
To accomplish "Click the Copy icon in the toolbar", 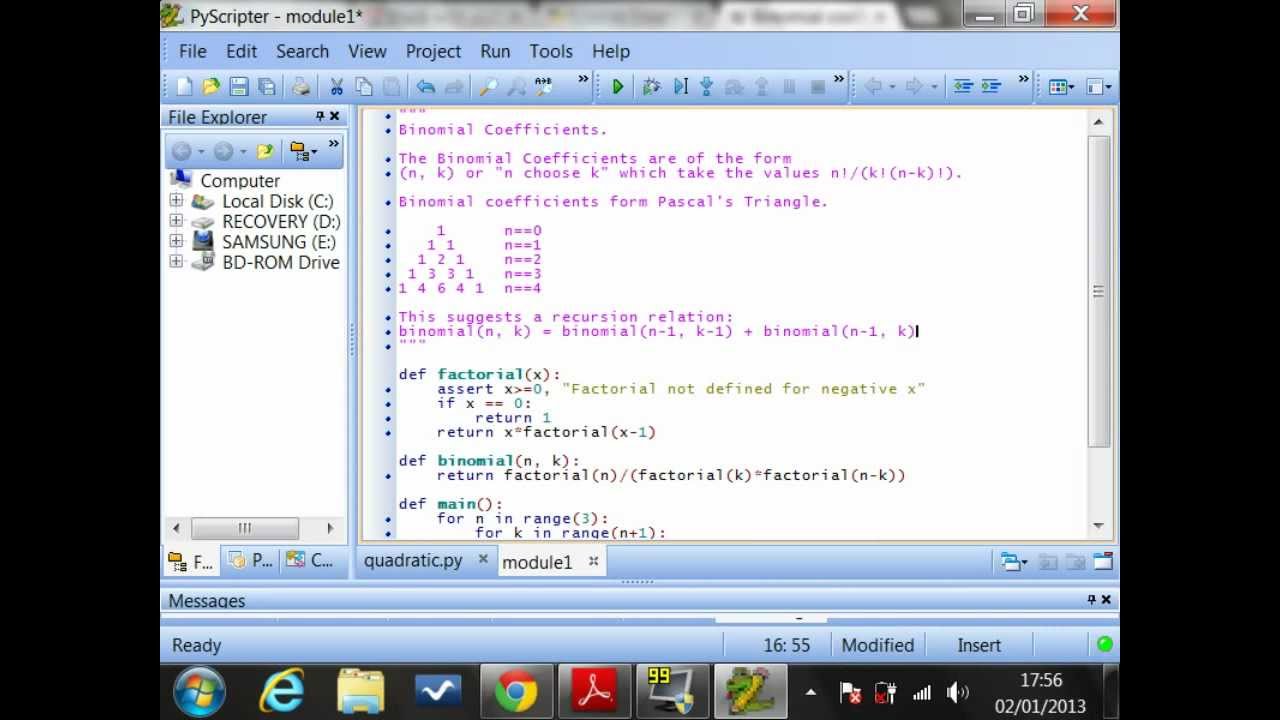I will tap(364, 87).
